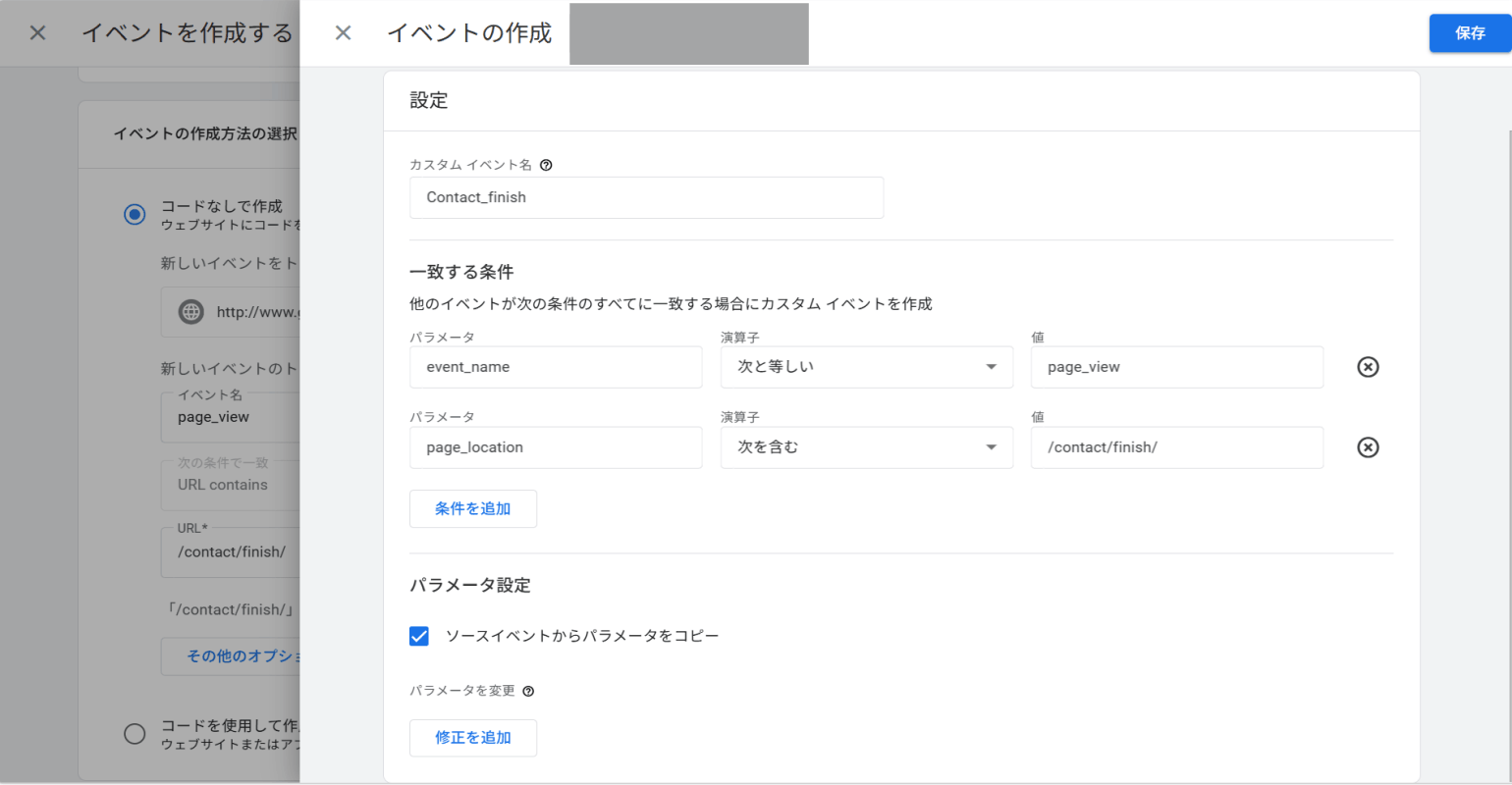This screenshot has width=1512, height=785.
Task: Open help tooltip for カスタム イベント名
Action: (x=546, y=164)
